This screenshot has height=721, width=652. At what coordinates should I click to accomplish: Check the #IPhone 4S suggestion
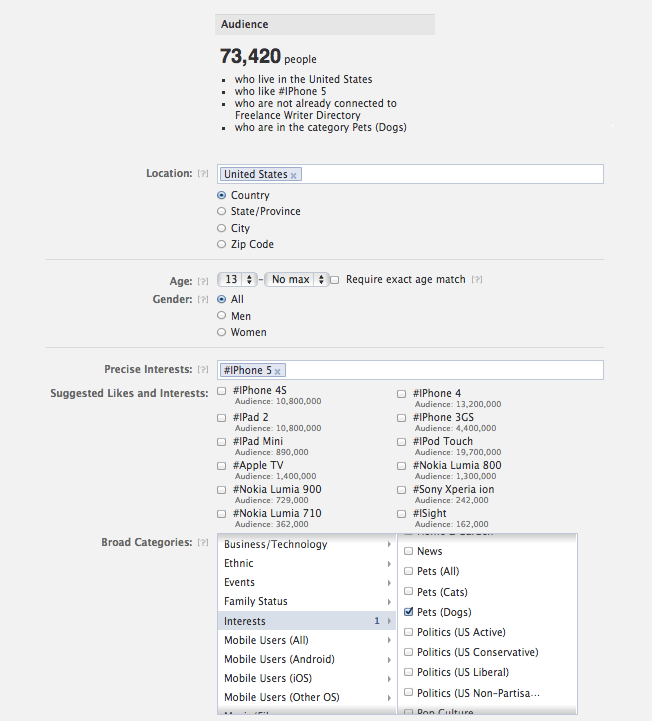click(x=222, y=391)
